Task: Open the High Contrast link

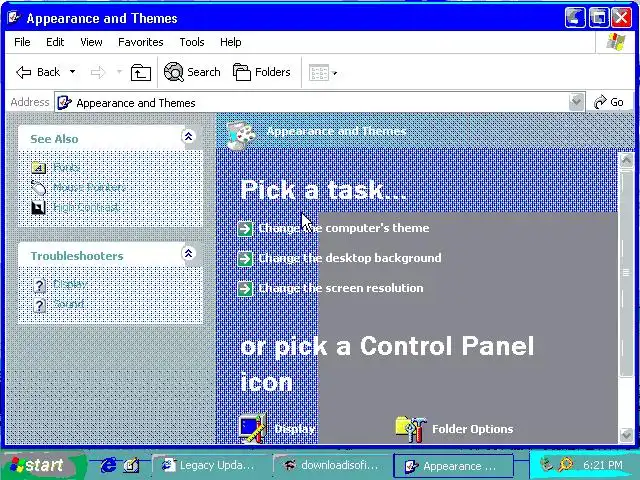Action: [x=86, y=207]
